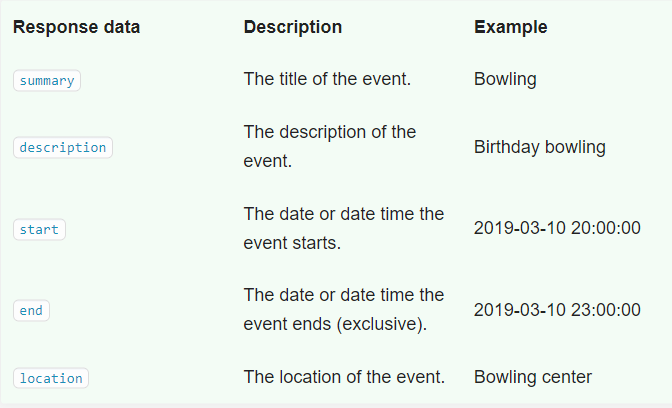Click the Example column header

coord(510,27)
